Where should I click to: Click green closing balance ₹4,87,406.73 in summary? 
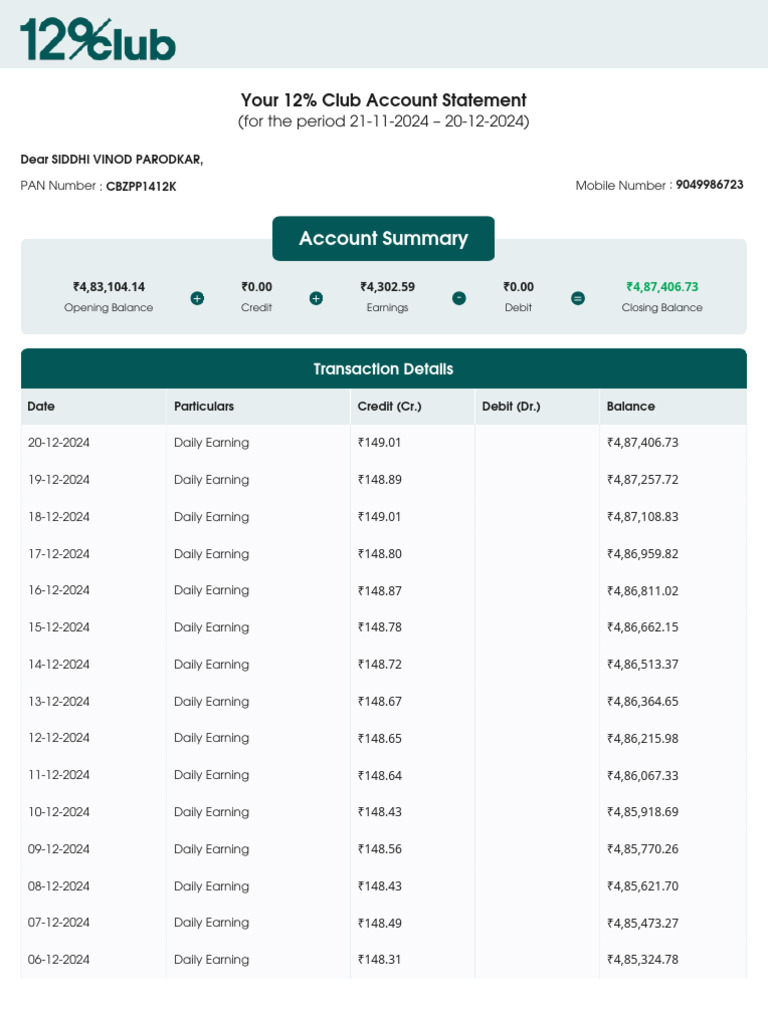(x=662, y=287)
